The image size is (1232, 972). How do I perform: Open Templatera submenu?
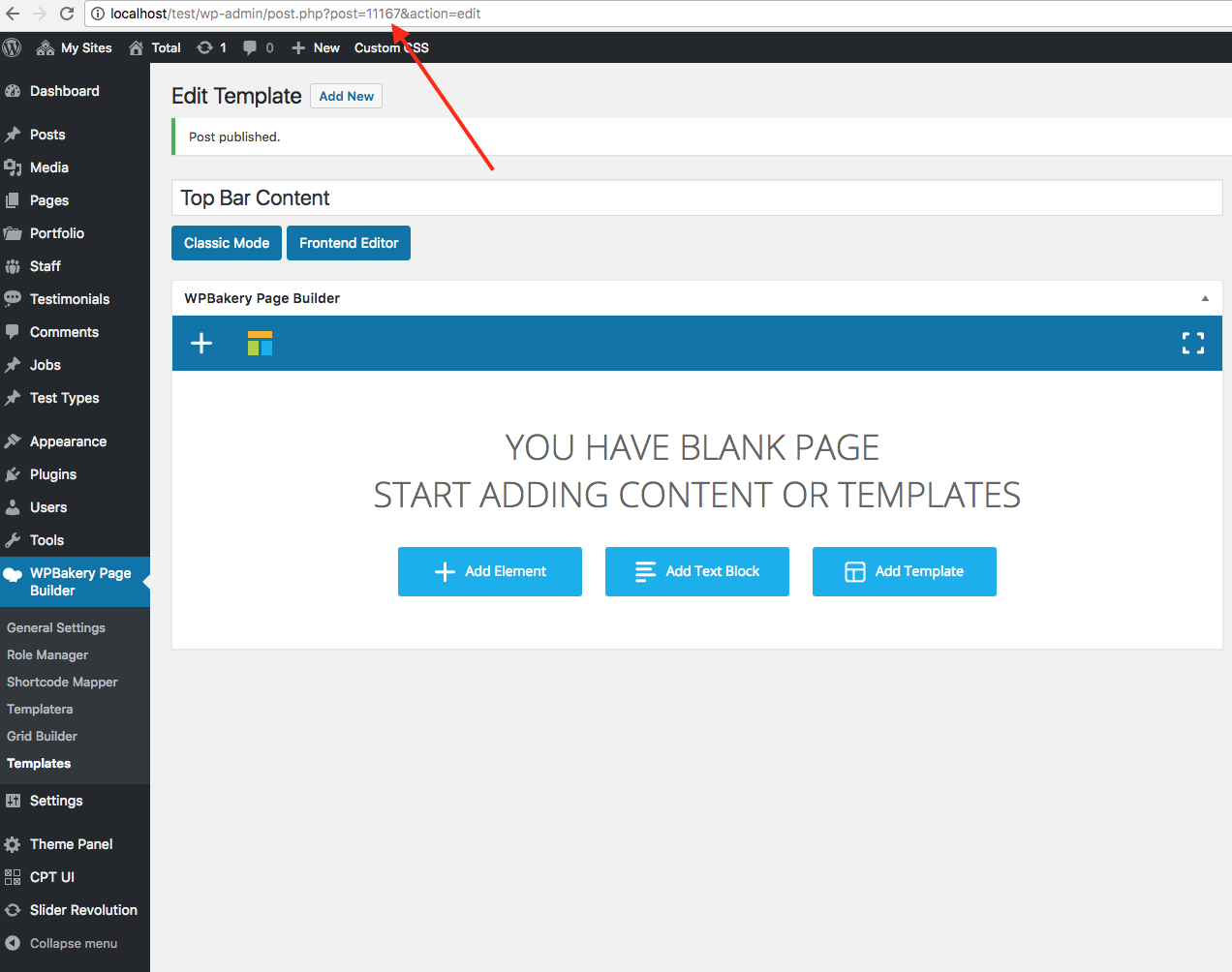click(40, 709)
